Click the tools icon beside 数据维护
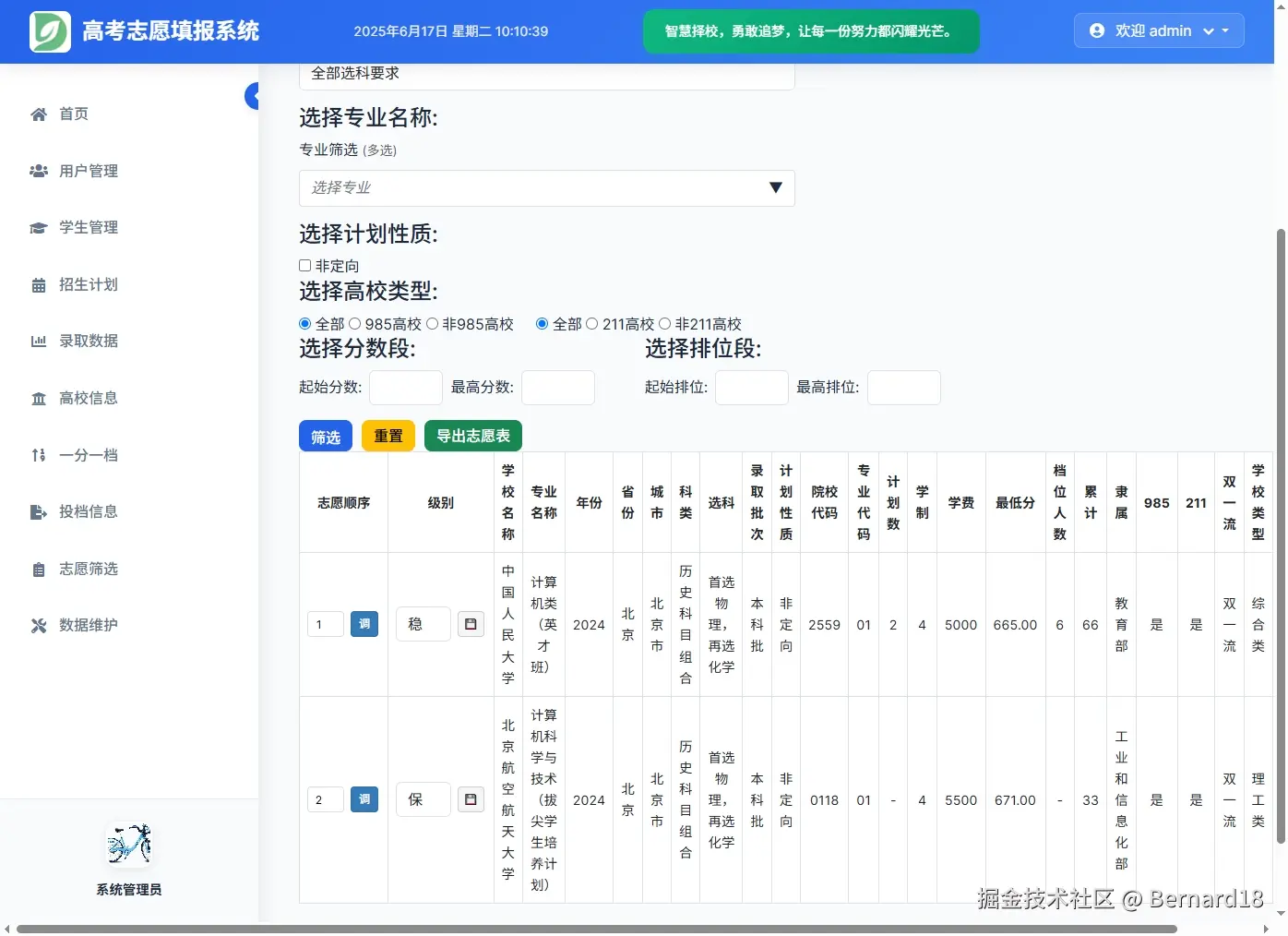Viewport: 1288px width, 936px height. tap(39, 626)
